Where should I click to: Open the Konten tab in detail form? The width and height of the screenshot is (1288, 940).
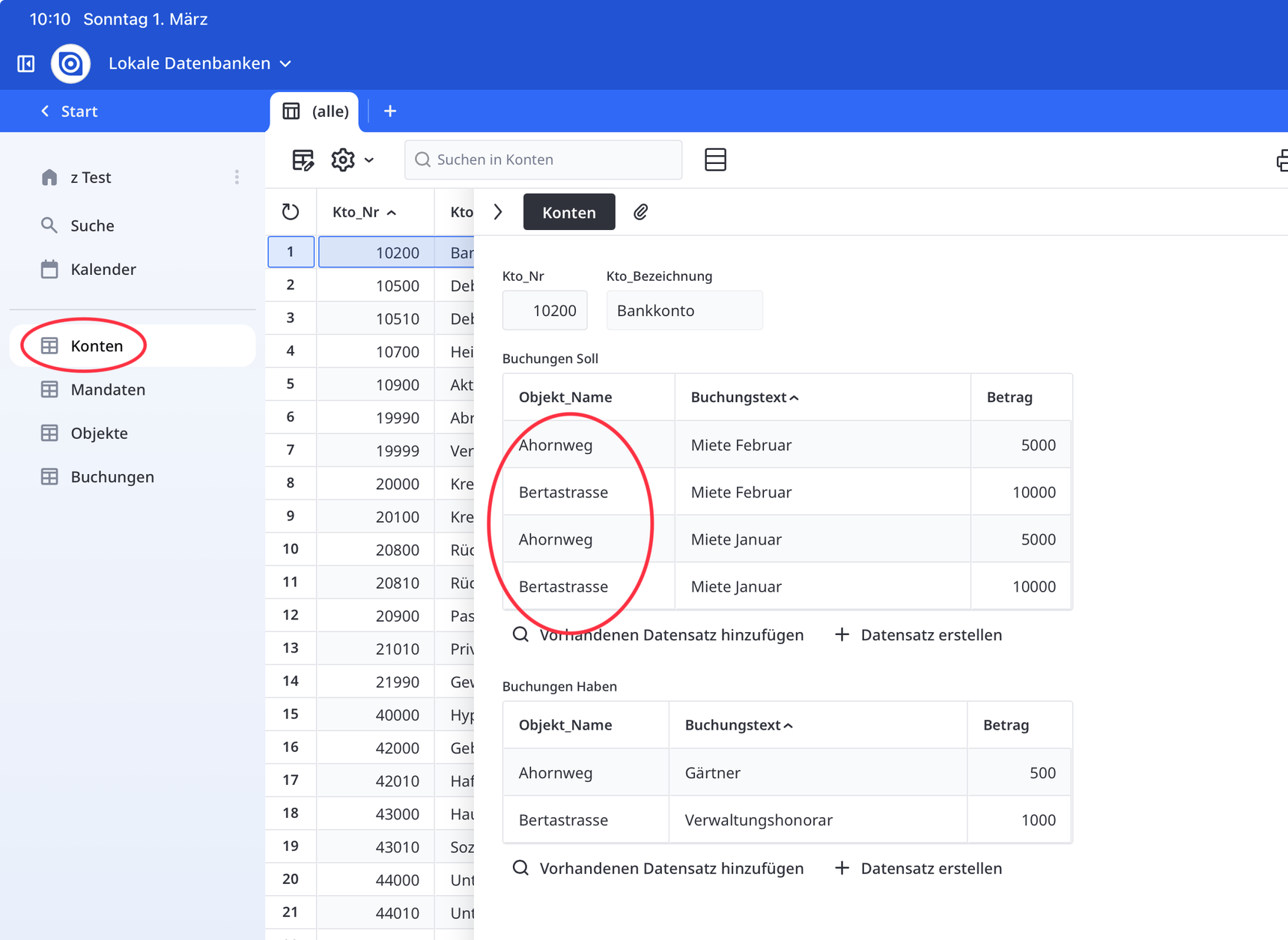pos(568,212)
